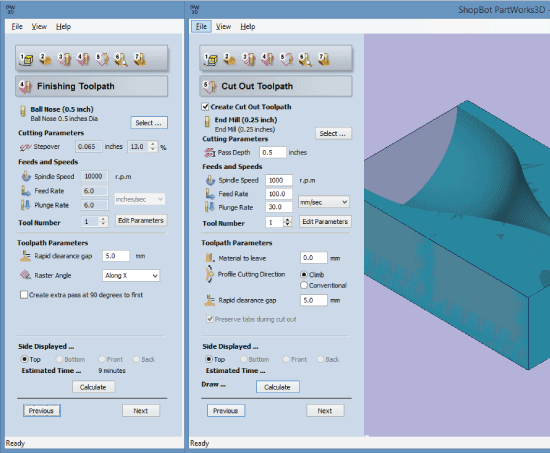Open the inches/sec units dropdown
Viewport: 550px width, 453px height.
click(x=139, y=199)
